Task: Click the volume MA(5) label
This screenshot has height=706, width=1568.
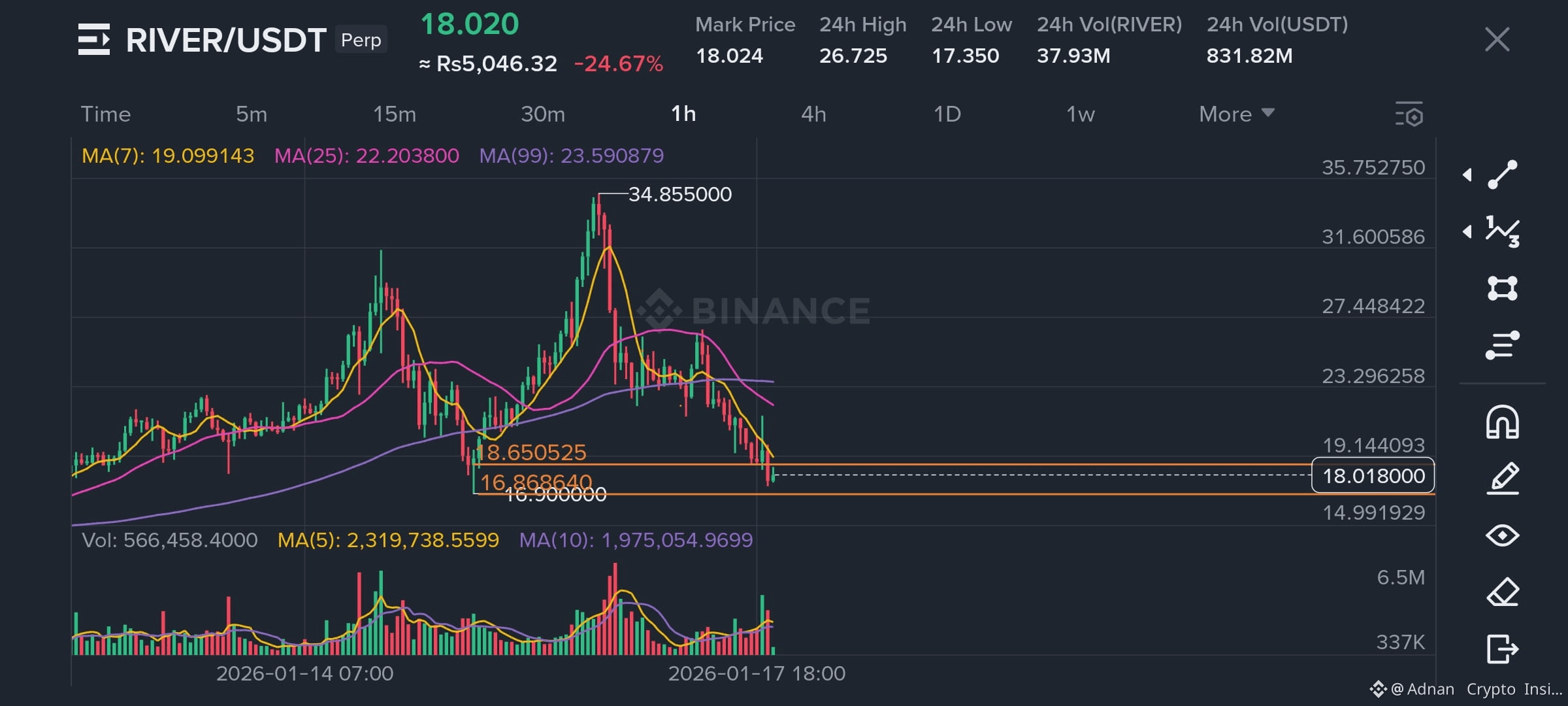Action: [388, 540]
